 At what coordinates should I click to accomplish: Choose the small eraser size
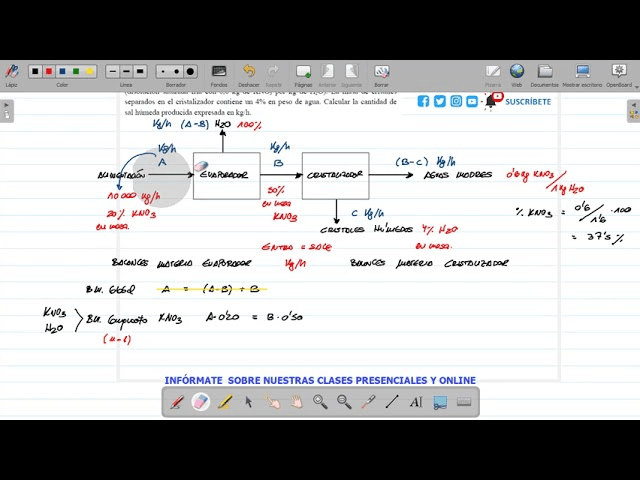coord(163,71)
